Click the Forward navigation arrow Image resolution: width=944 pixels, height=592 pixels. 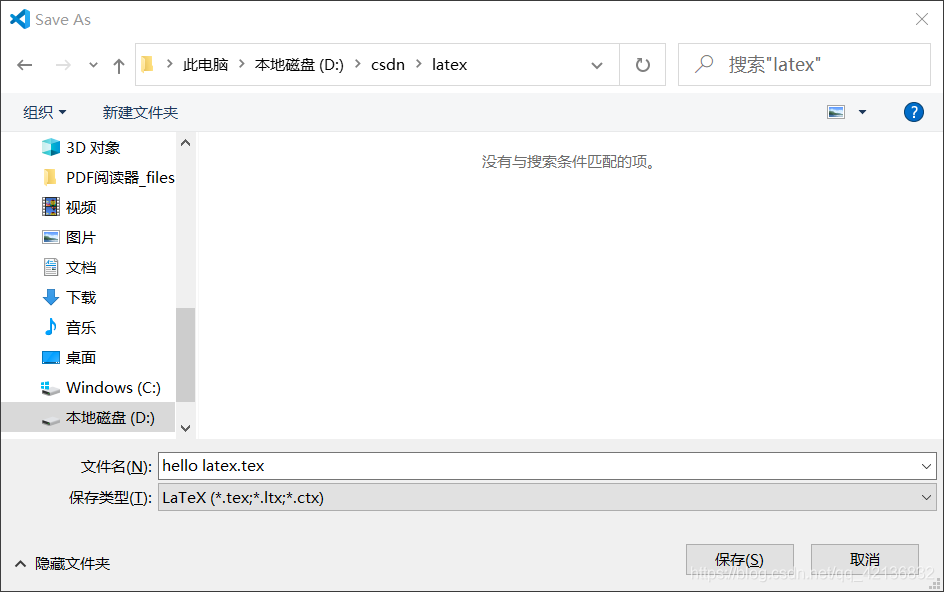(x=63, y=65)
